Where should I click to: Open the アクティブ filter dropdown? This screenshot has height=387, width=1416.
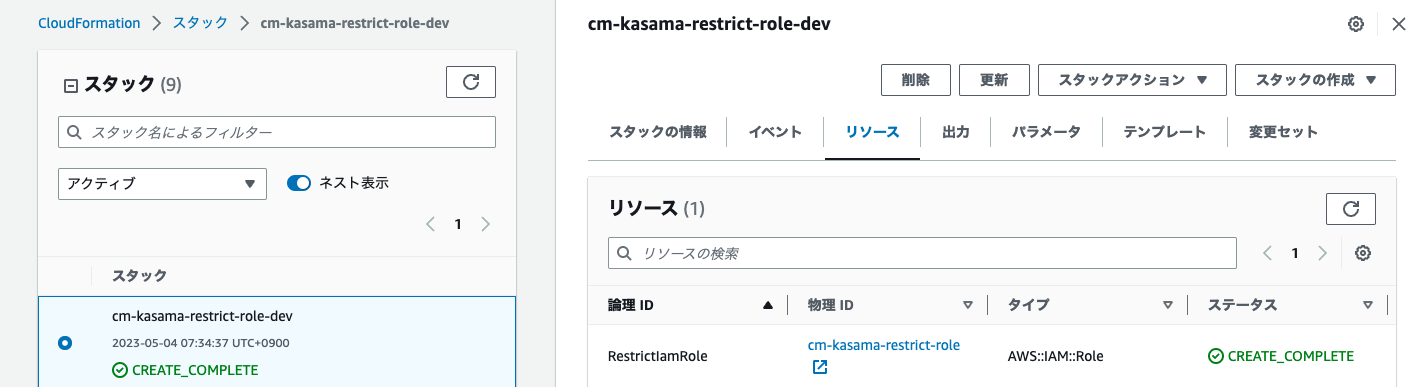click(162, 184)
